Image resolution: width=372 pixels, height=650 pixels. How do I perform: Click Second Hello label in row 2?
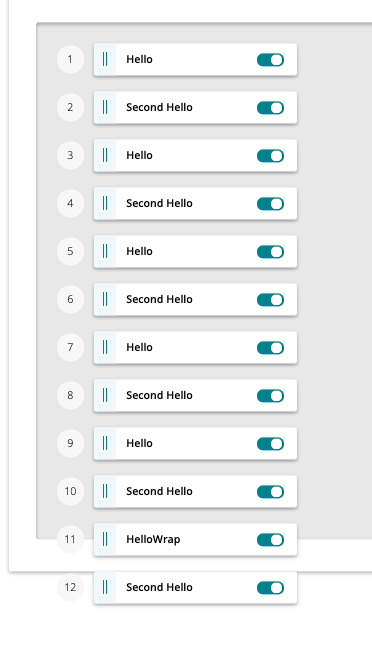point(159,107)
